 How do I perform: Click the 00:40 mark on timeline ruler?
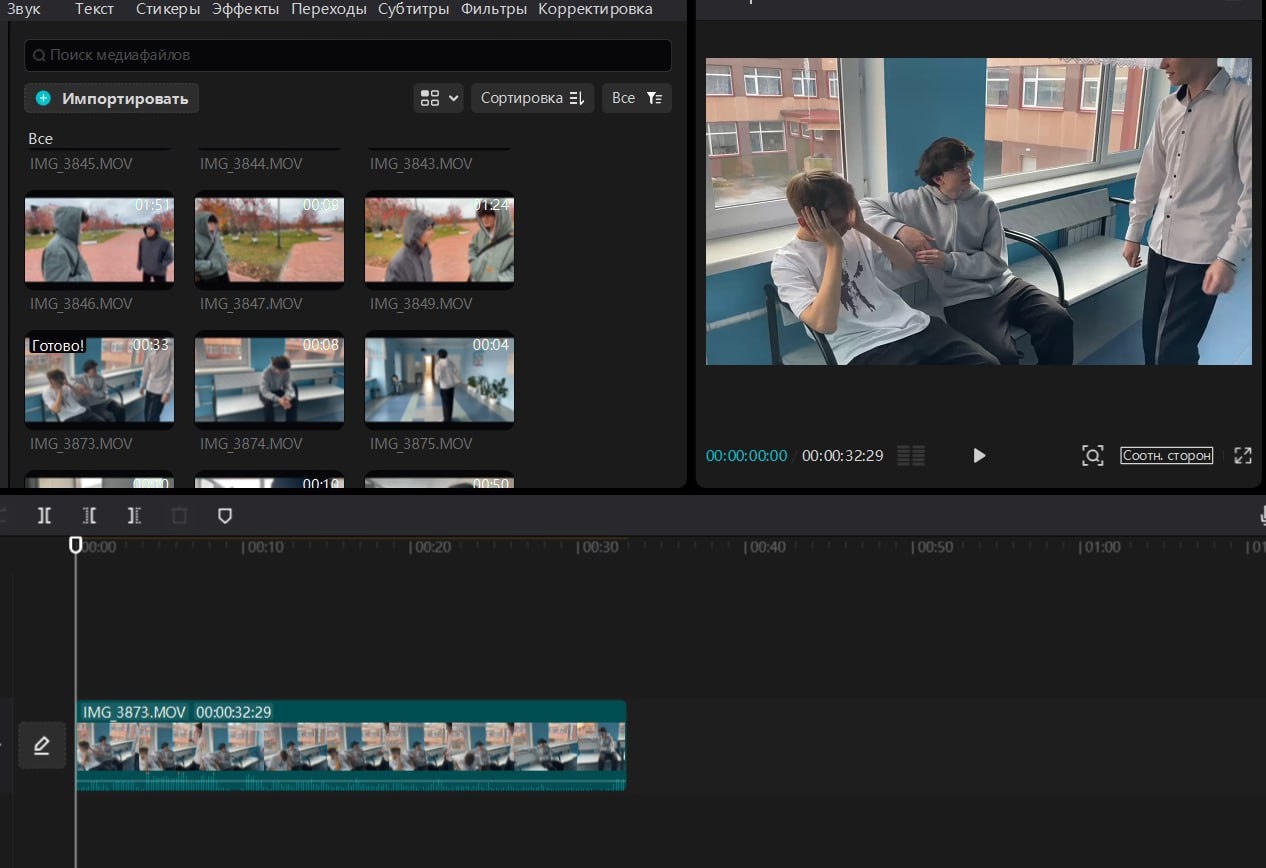[x=766, y=547]
